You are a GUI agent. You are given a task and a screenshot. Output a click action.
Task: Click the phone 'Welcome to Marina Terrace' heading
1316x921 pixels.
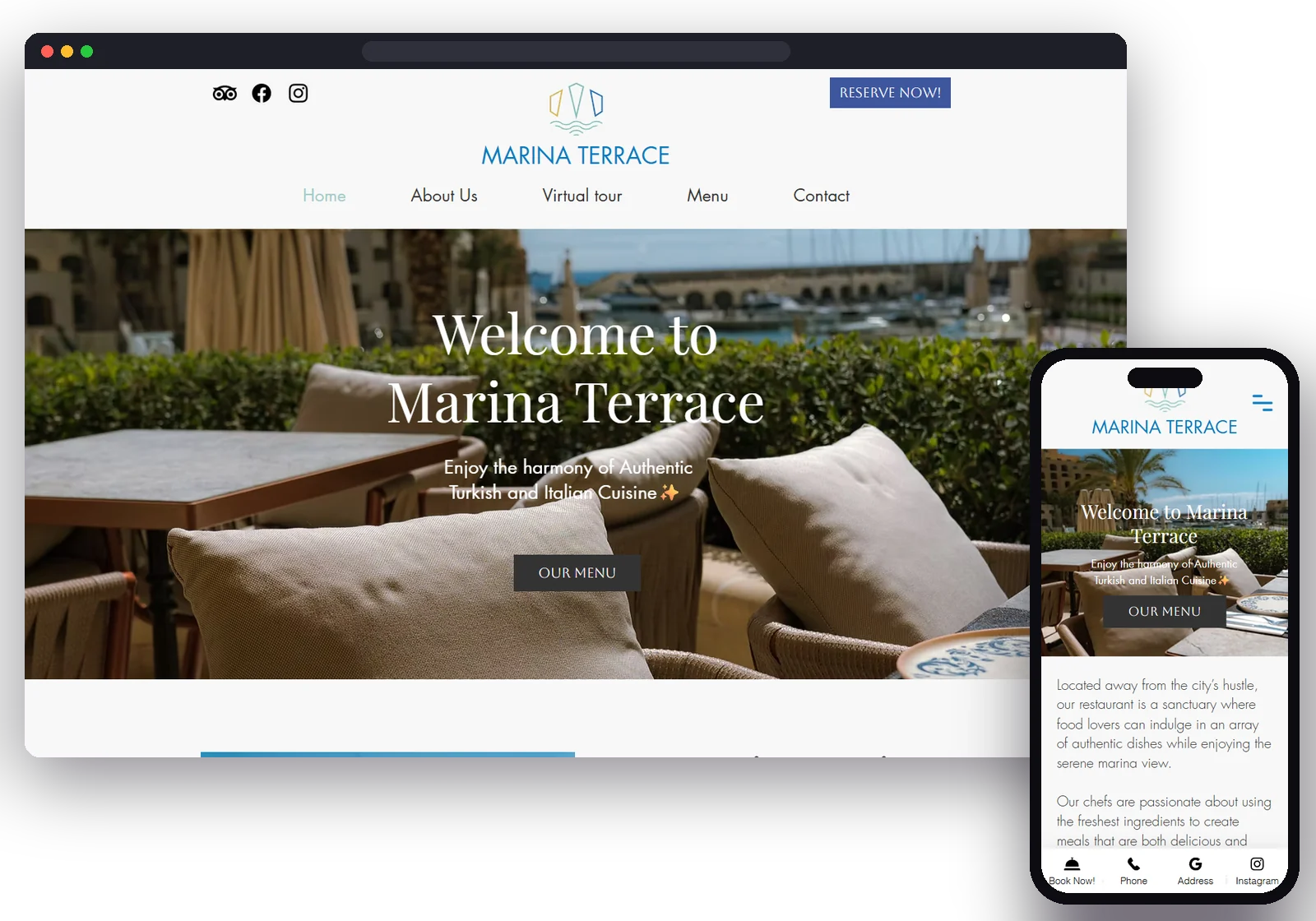tap(1164, 524)
